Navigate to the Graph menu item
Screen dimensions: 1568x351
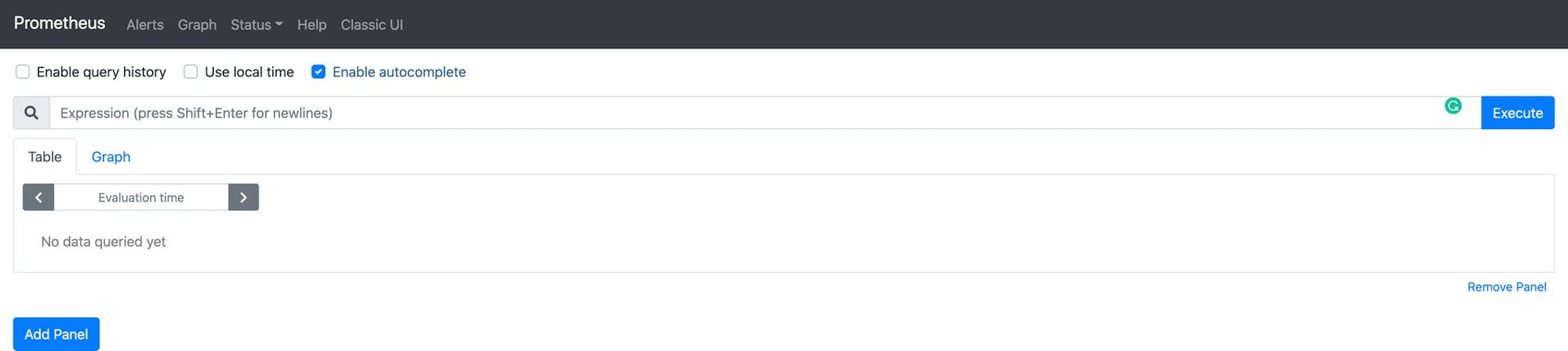pos(196,25)
